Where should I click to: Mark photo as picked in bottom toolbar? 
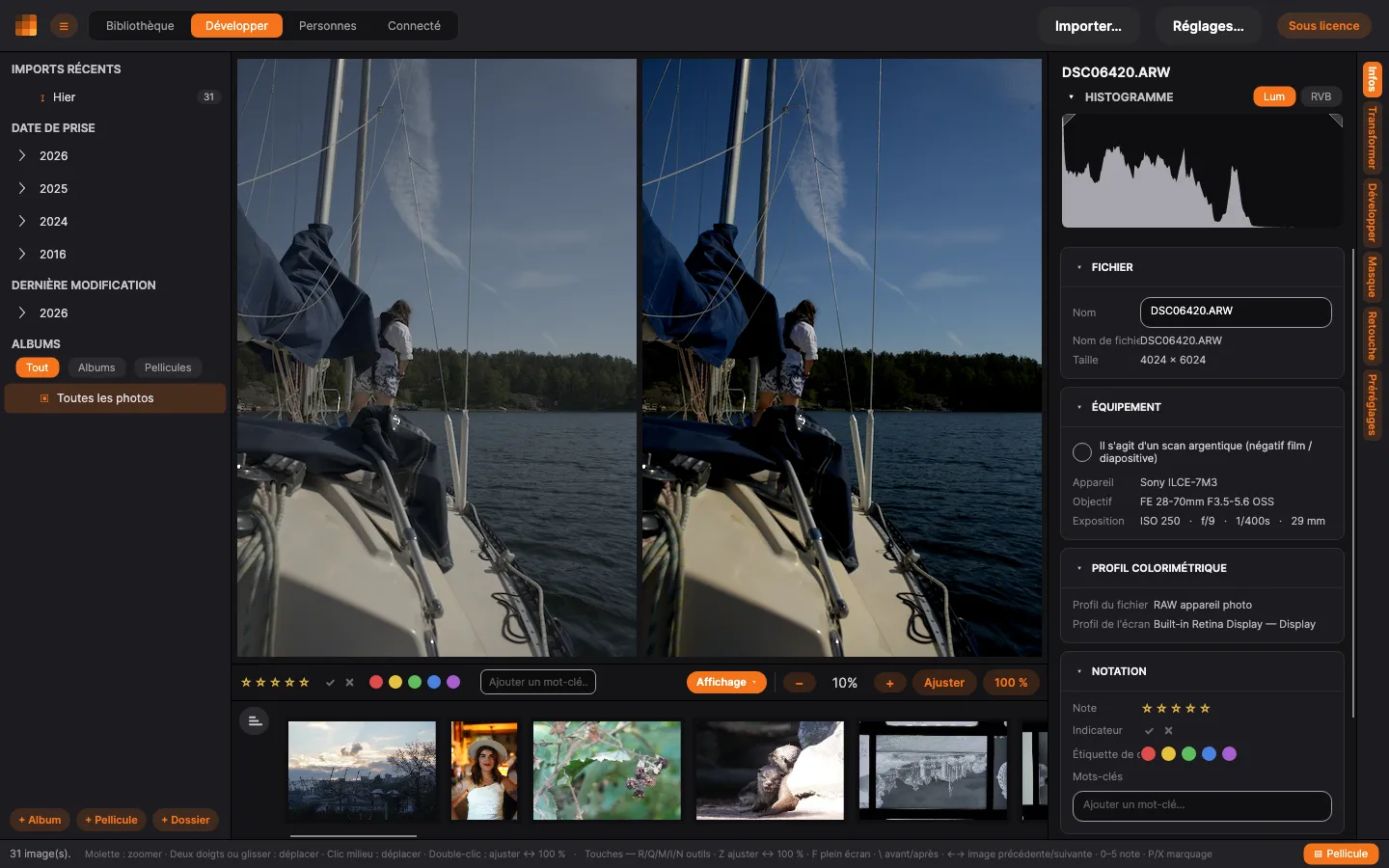(x=330, y=683)
